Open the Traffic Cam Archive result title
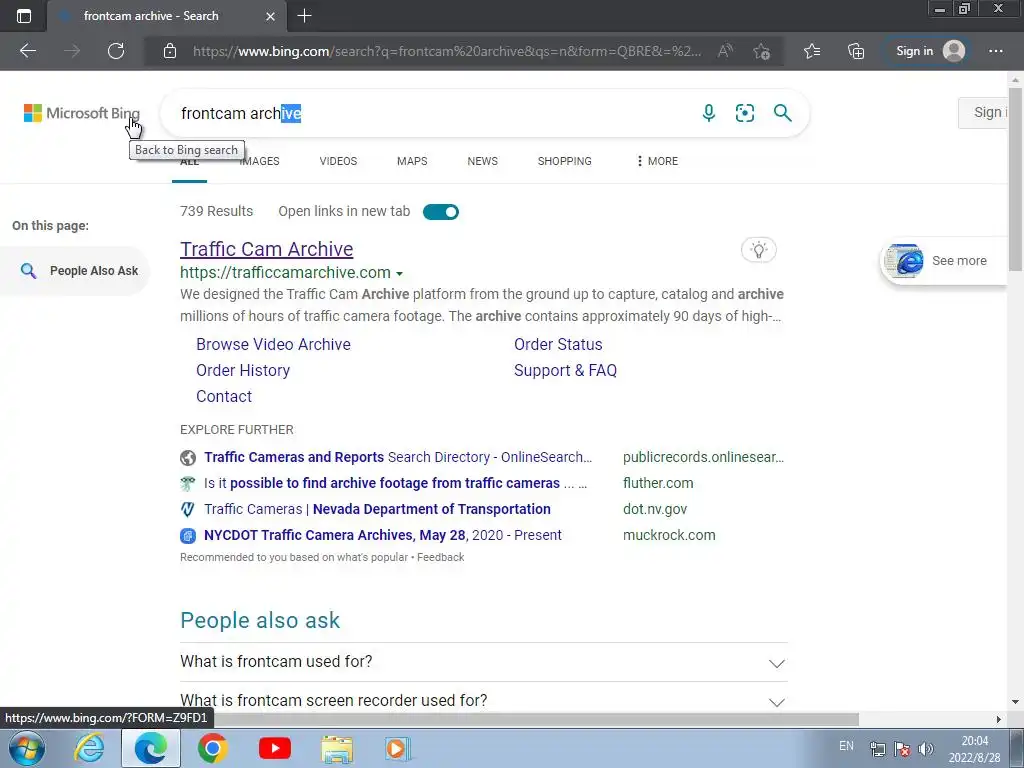1024x768 pixels. coord(266,249)
